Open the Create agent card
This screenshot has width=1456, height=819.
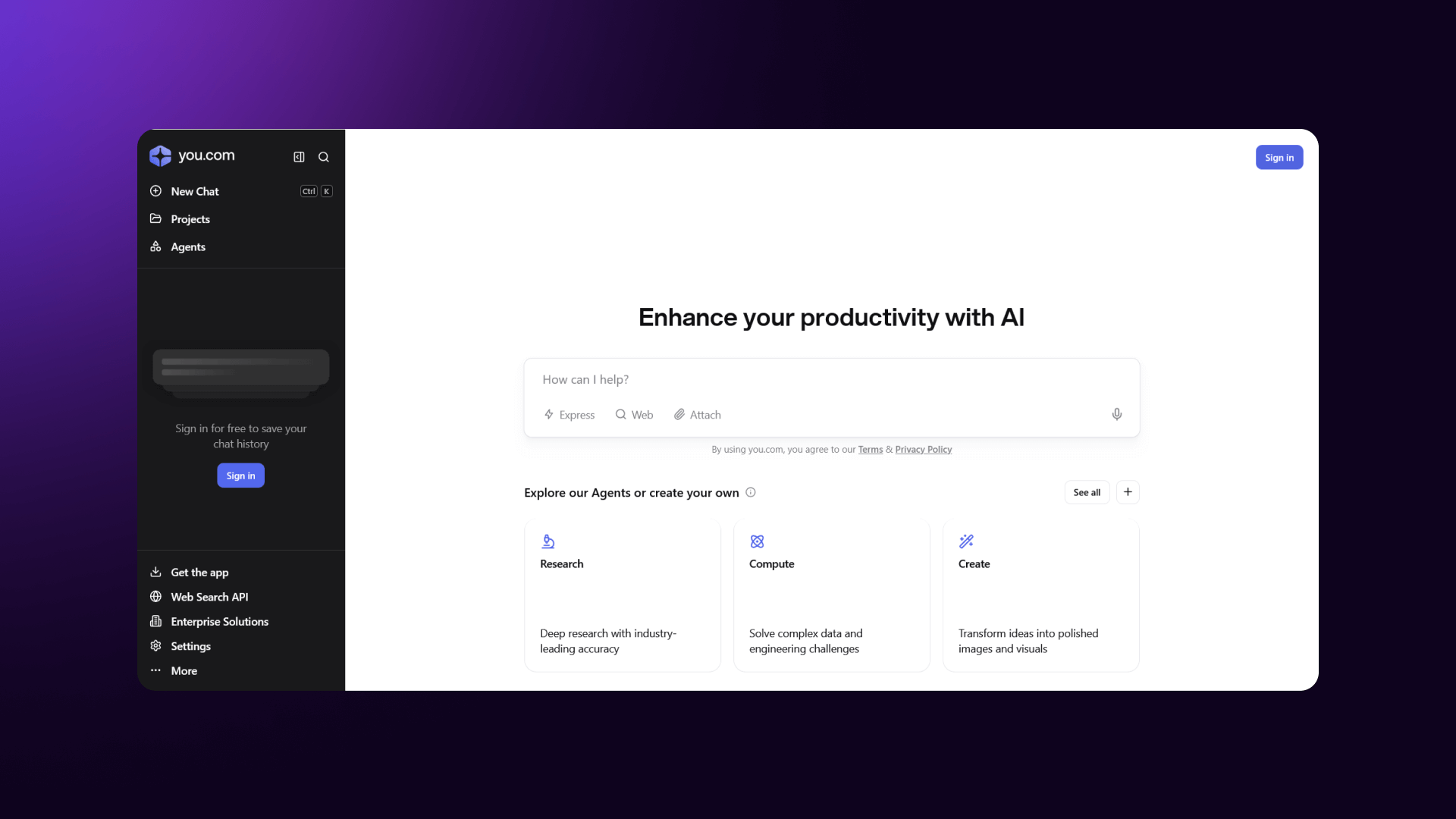coord(1040,595)
